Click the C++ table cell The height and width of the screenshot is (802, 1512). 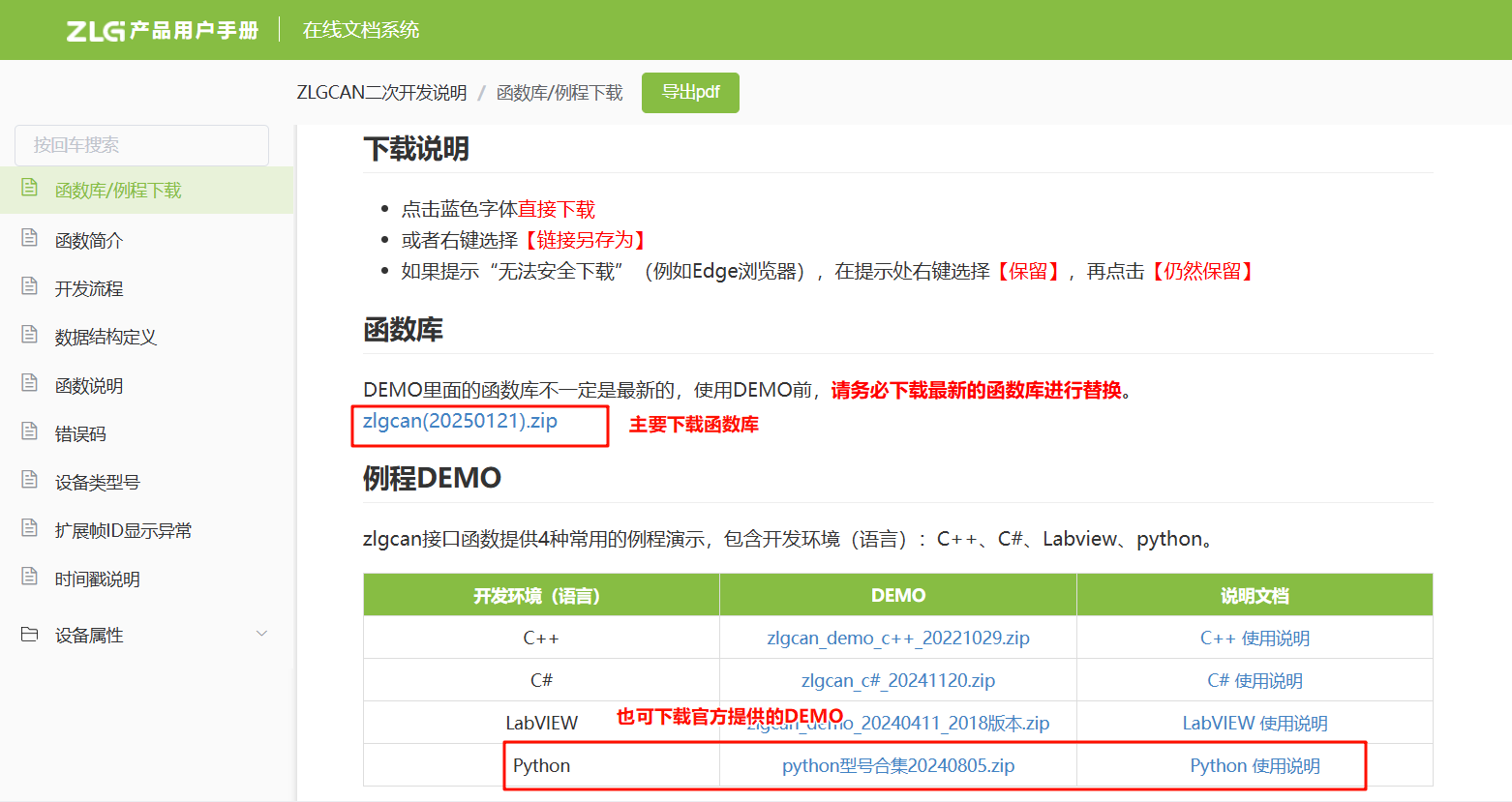coord(541,638)
